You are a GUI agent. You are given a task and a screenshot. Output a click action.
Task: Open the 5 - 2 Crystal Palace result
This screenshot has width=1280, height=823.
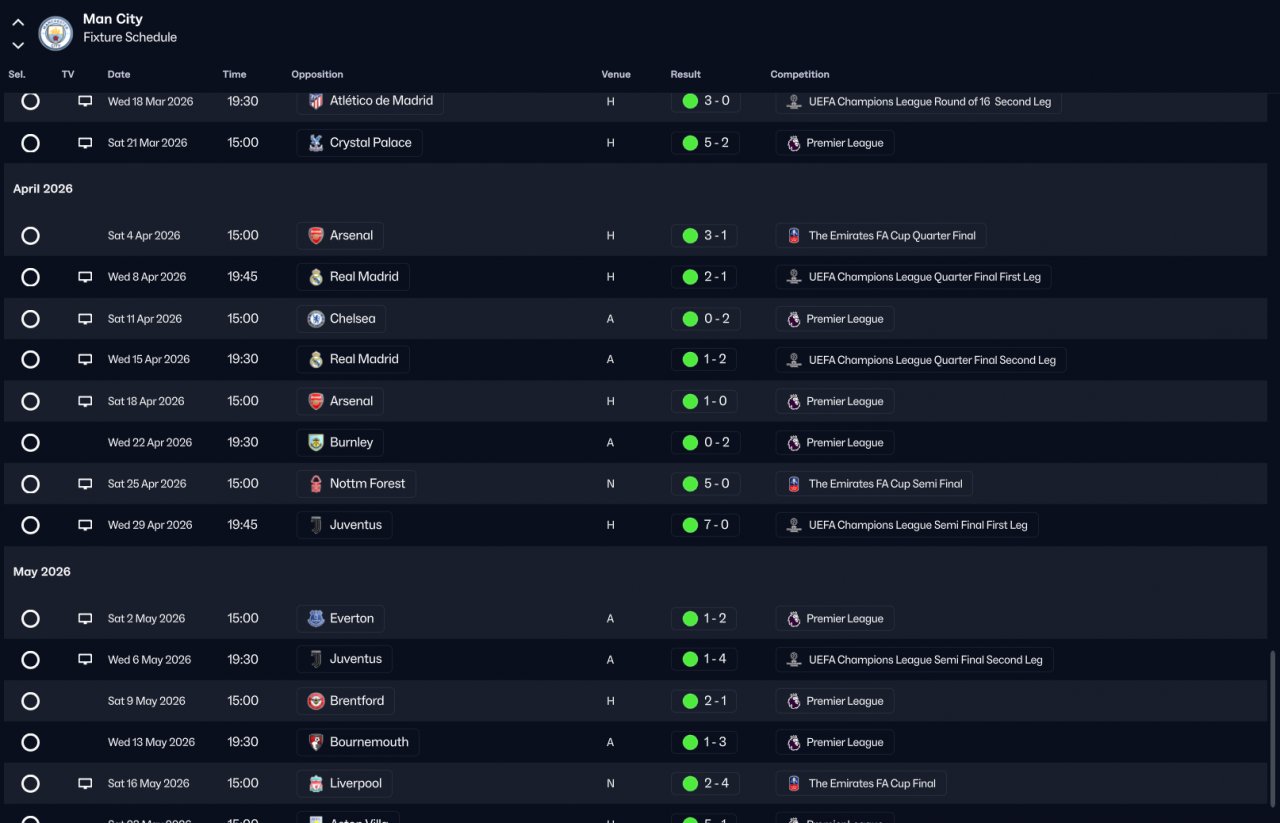click(x=705, y=143)
